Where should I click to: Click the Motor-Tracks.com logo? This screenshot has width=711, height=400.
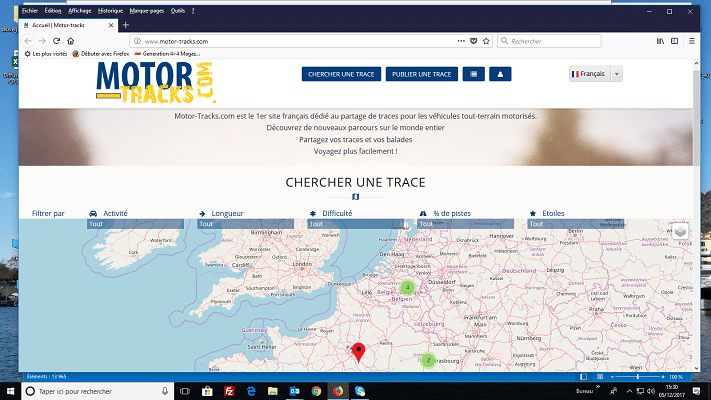155,81
